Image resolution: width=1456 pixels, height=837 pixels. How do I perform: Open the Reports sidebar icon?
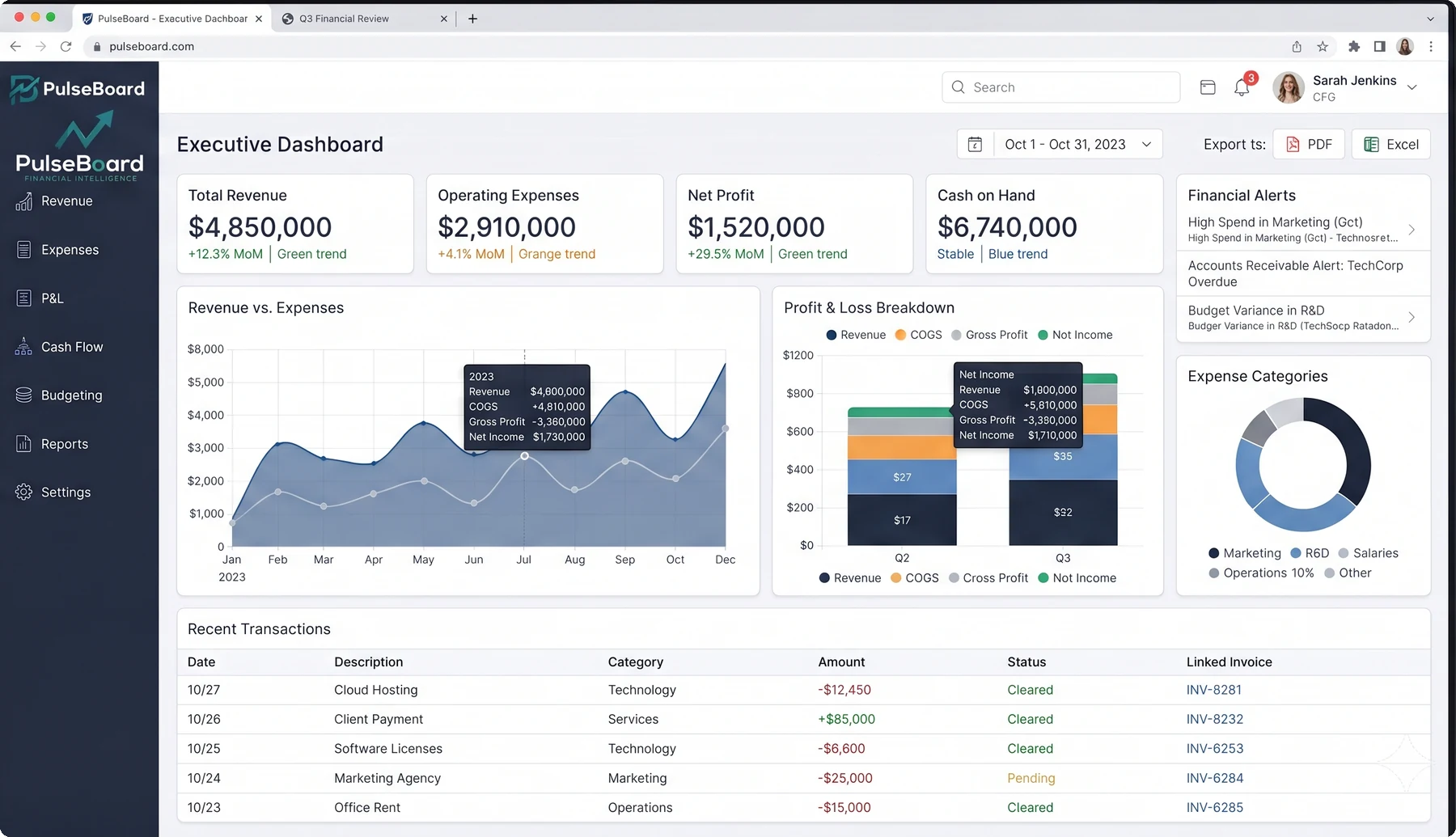click(24, 444)
